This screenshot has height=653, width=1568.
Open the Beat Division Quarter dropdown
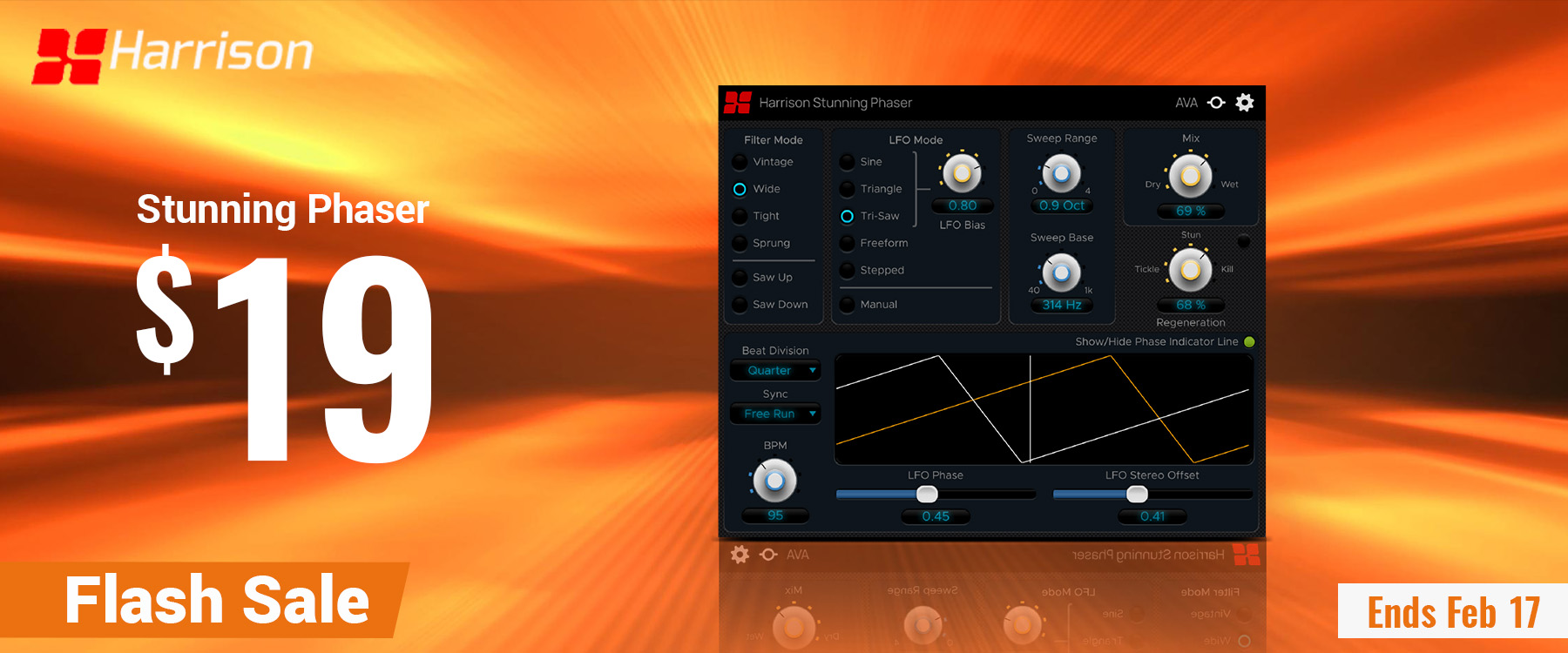[x=774, y=371]
